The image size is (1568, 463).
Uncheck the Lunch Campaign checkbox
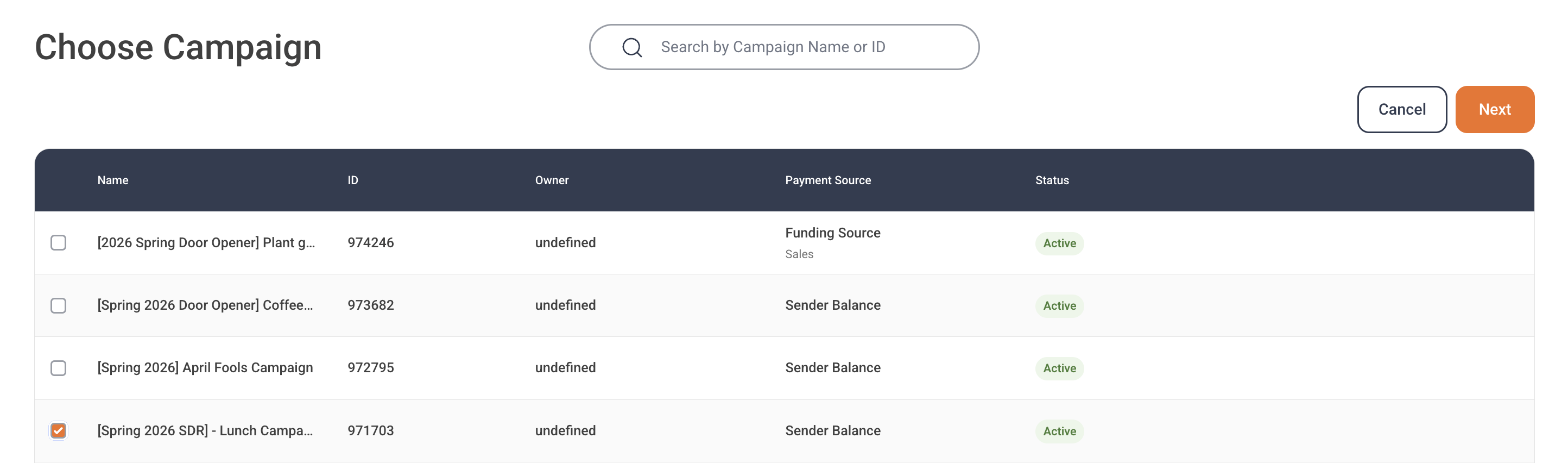(59, 431)
